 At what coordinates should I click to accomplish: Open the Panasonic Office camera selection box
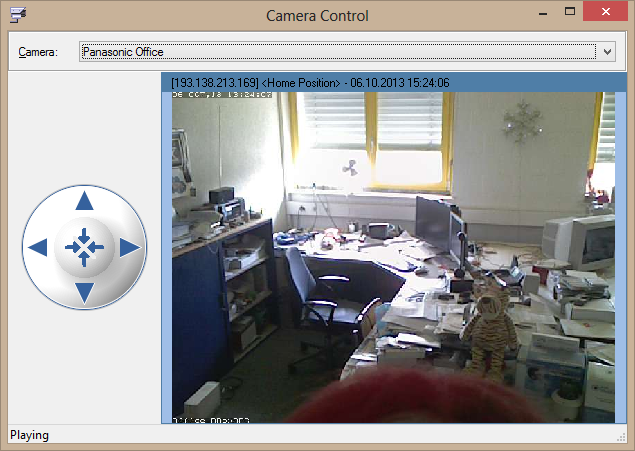pos(340,51)
